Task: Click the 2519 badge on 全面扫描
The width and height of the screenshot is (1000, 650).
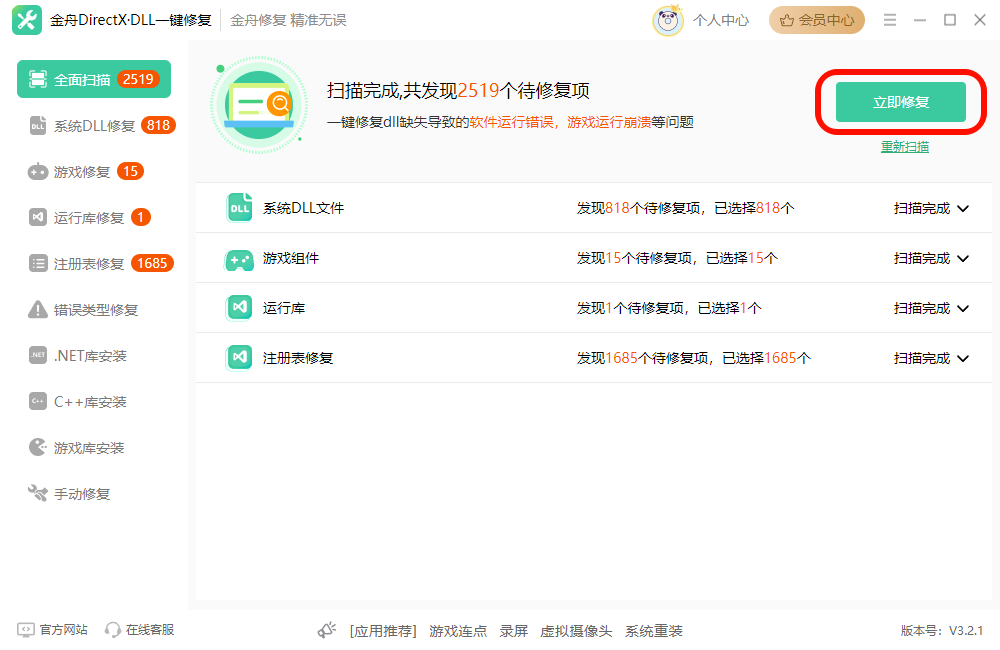Action: (x=138, y=79)
